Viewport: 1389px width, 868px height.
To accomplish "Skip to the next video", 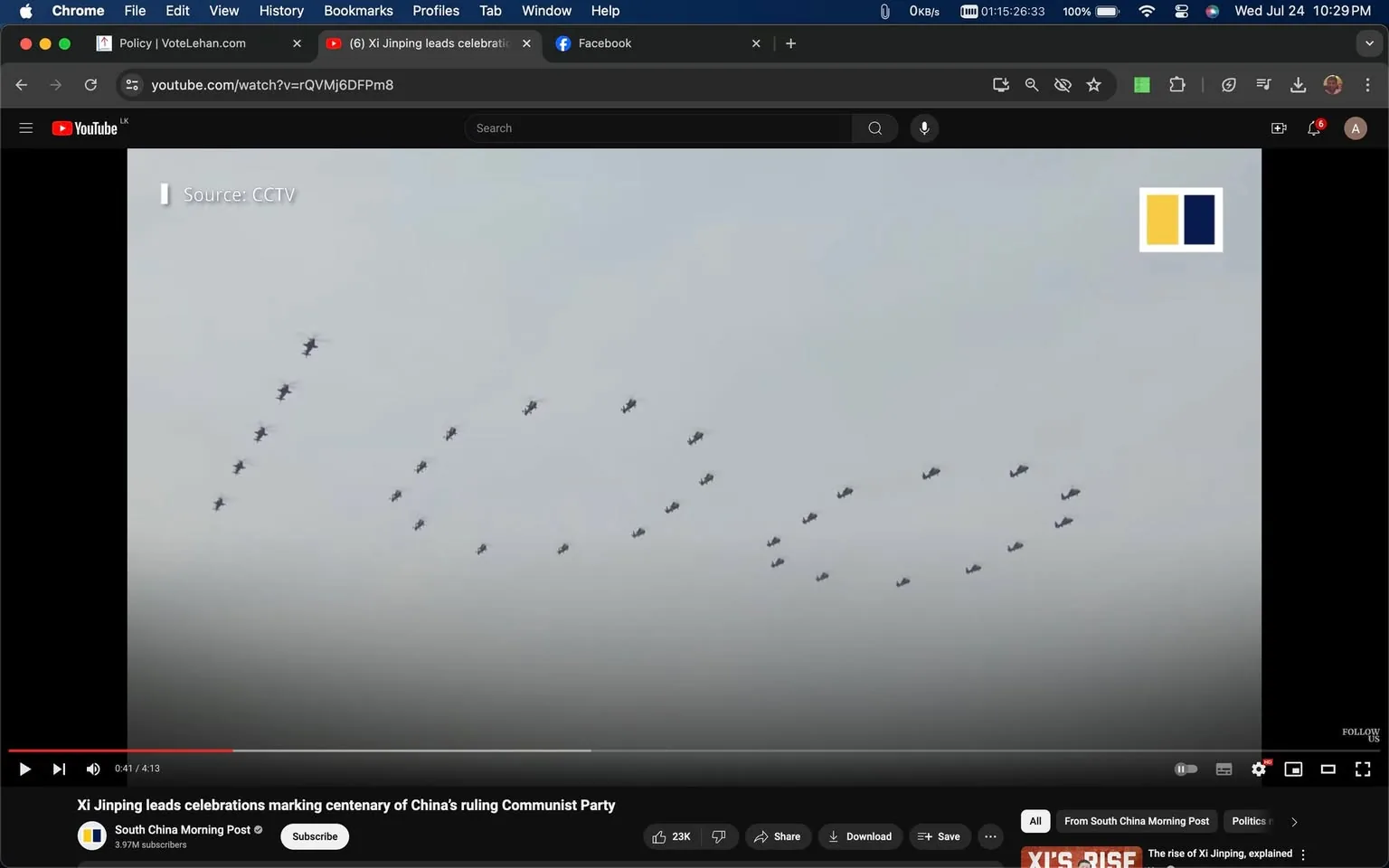I will coord(59,769).
